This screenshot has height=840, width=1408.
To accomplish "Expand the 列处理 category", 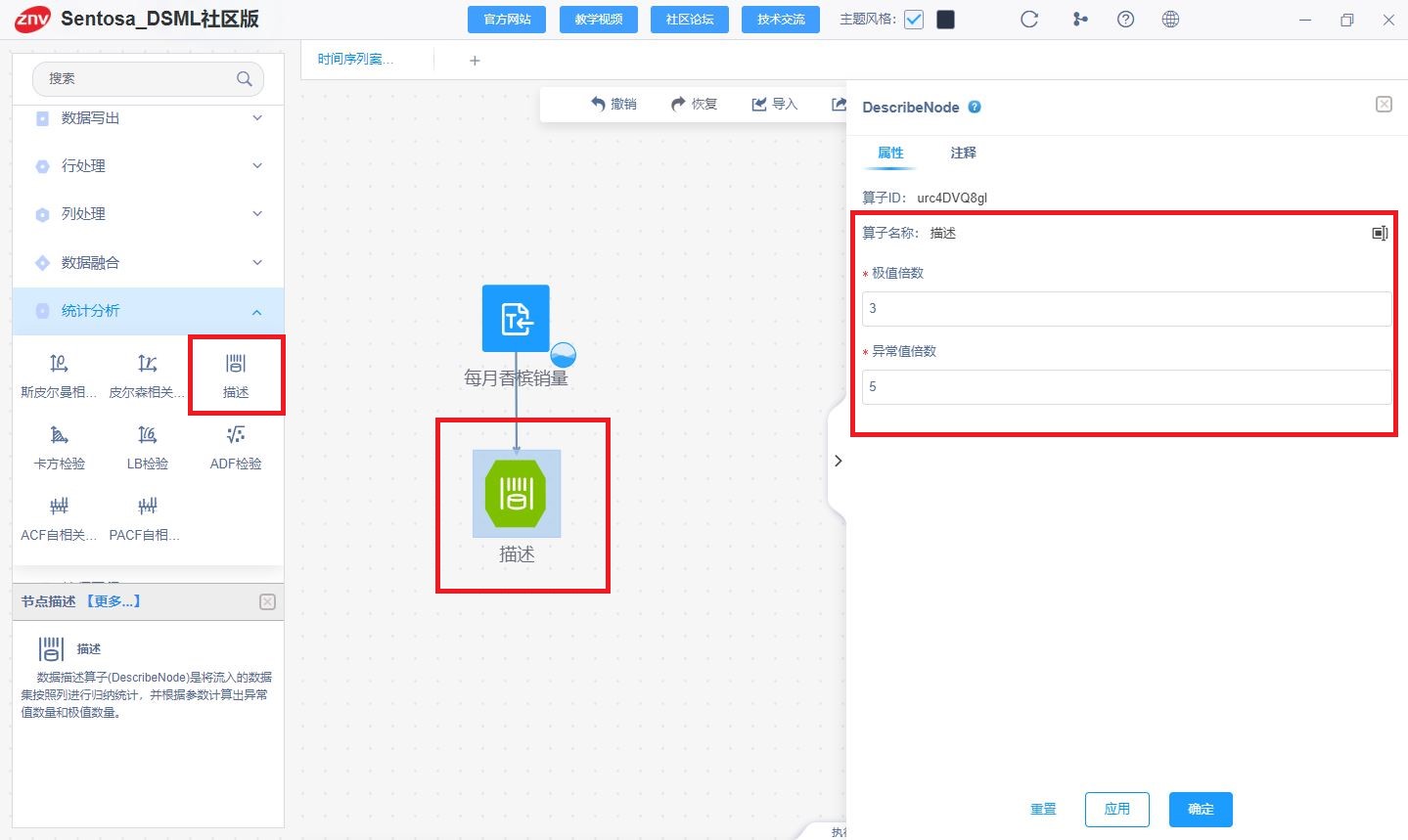I will [x=149, y=214].
